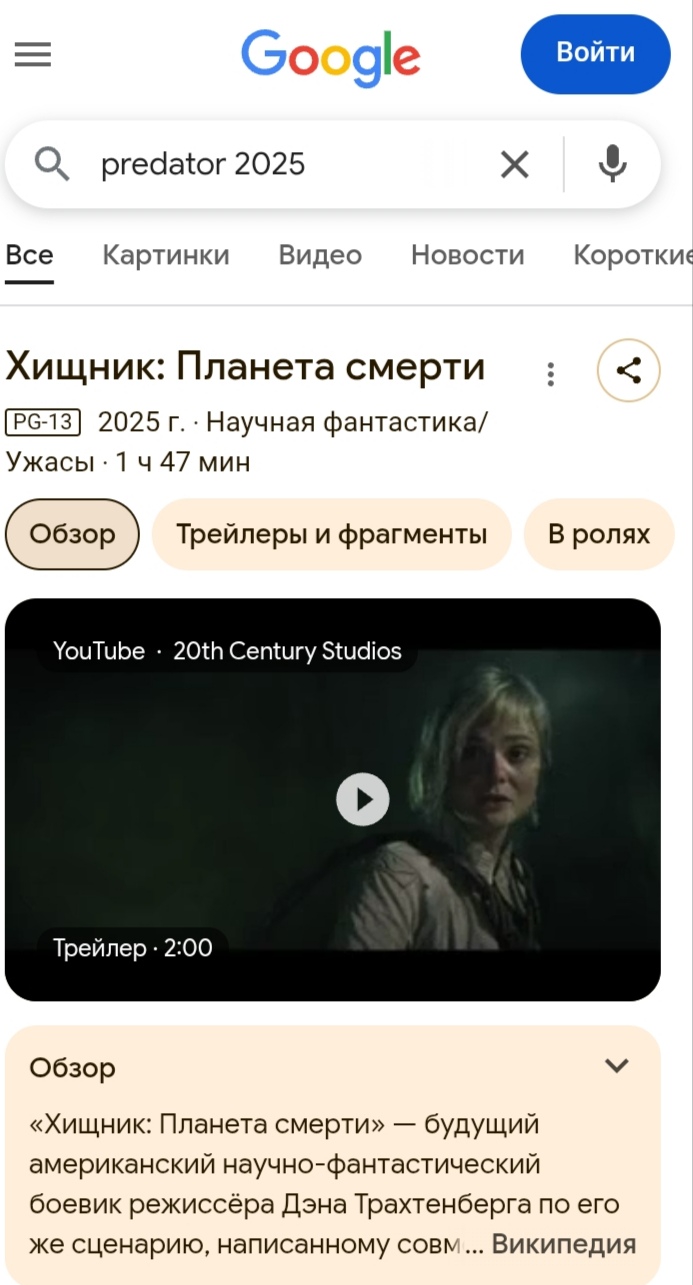Expand the Обзор section chevron

click(618, 1066)
